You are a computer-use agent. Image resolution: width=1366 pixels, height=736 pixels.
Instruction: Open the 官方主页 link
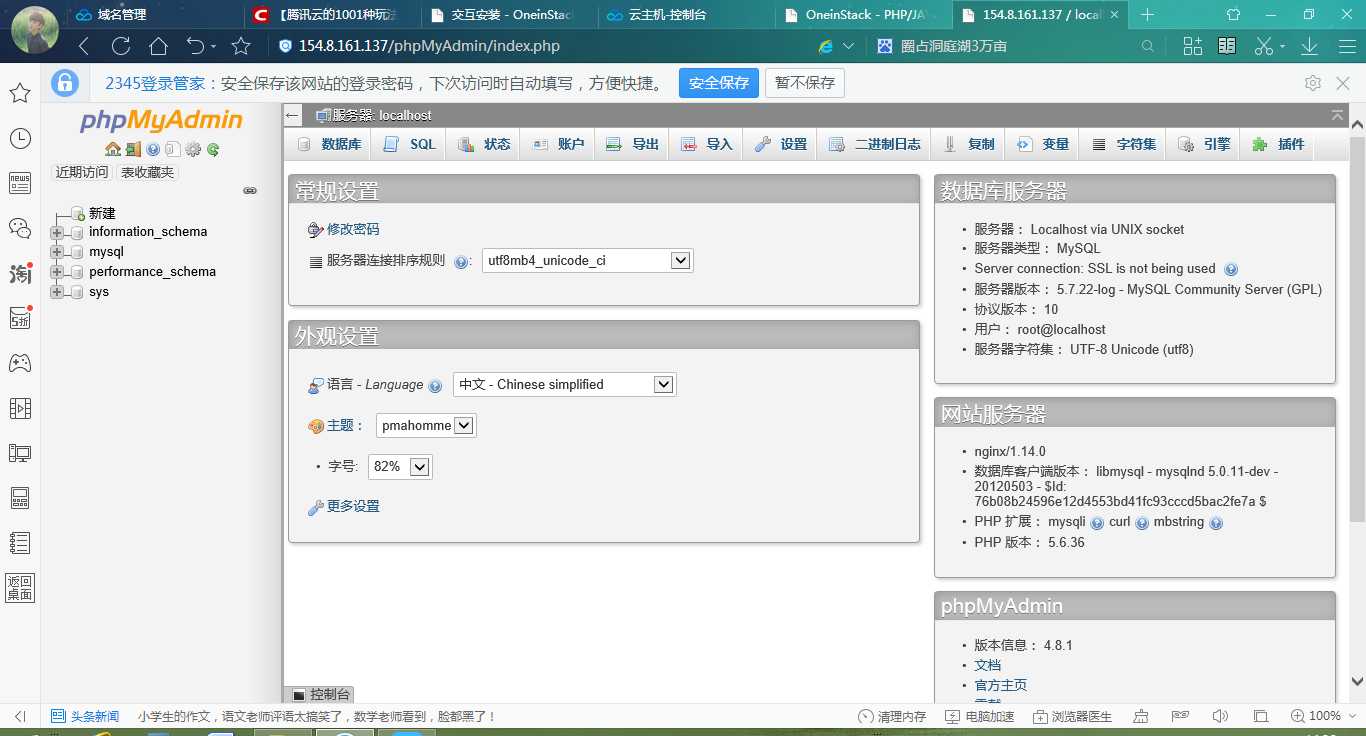1001,685
